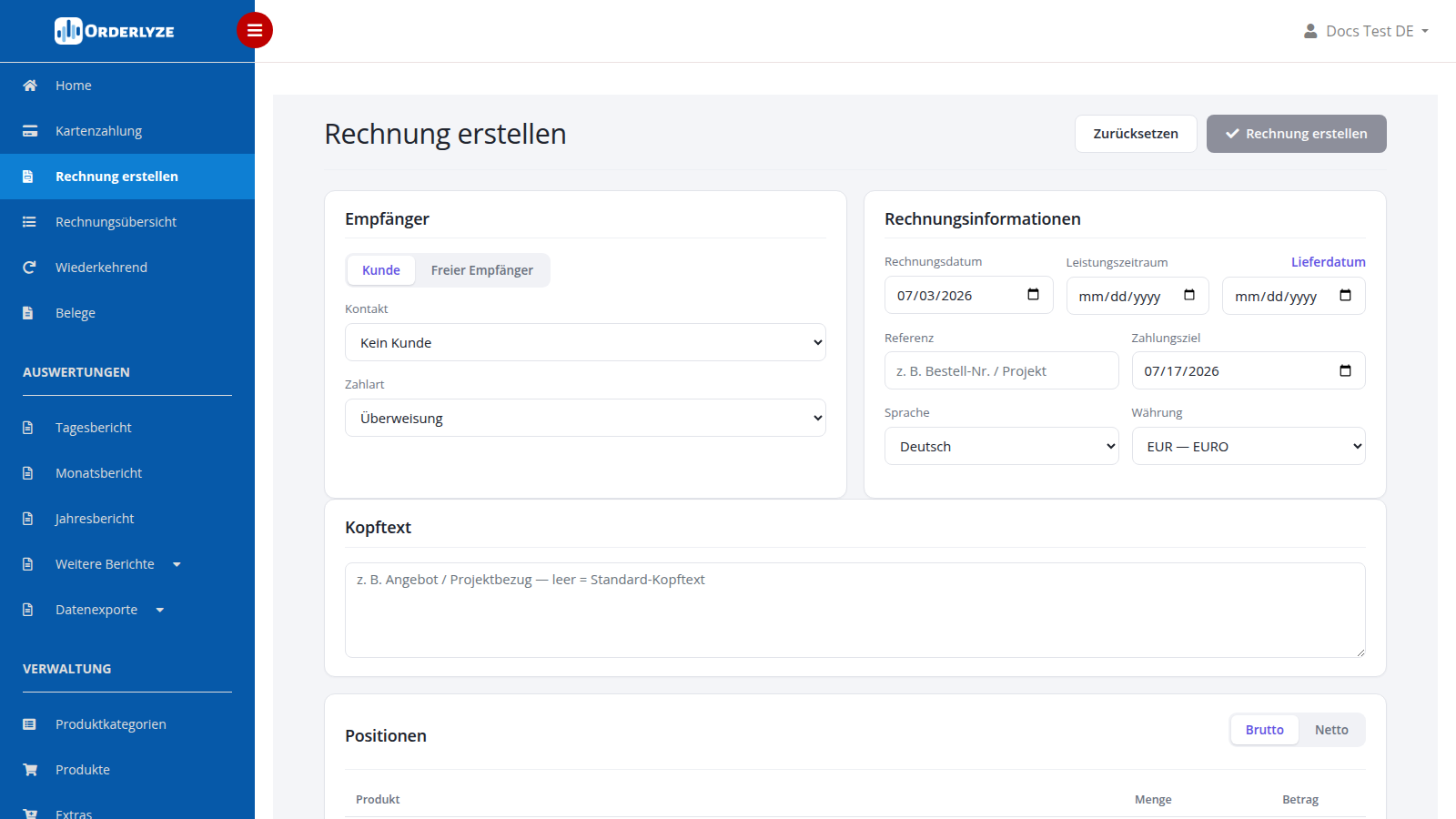The image size is (1456, 819).
Task: Open the Zahlart dropdown showing Überweisung
Action: pos(585,418)
